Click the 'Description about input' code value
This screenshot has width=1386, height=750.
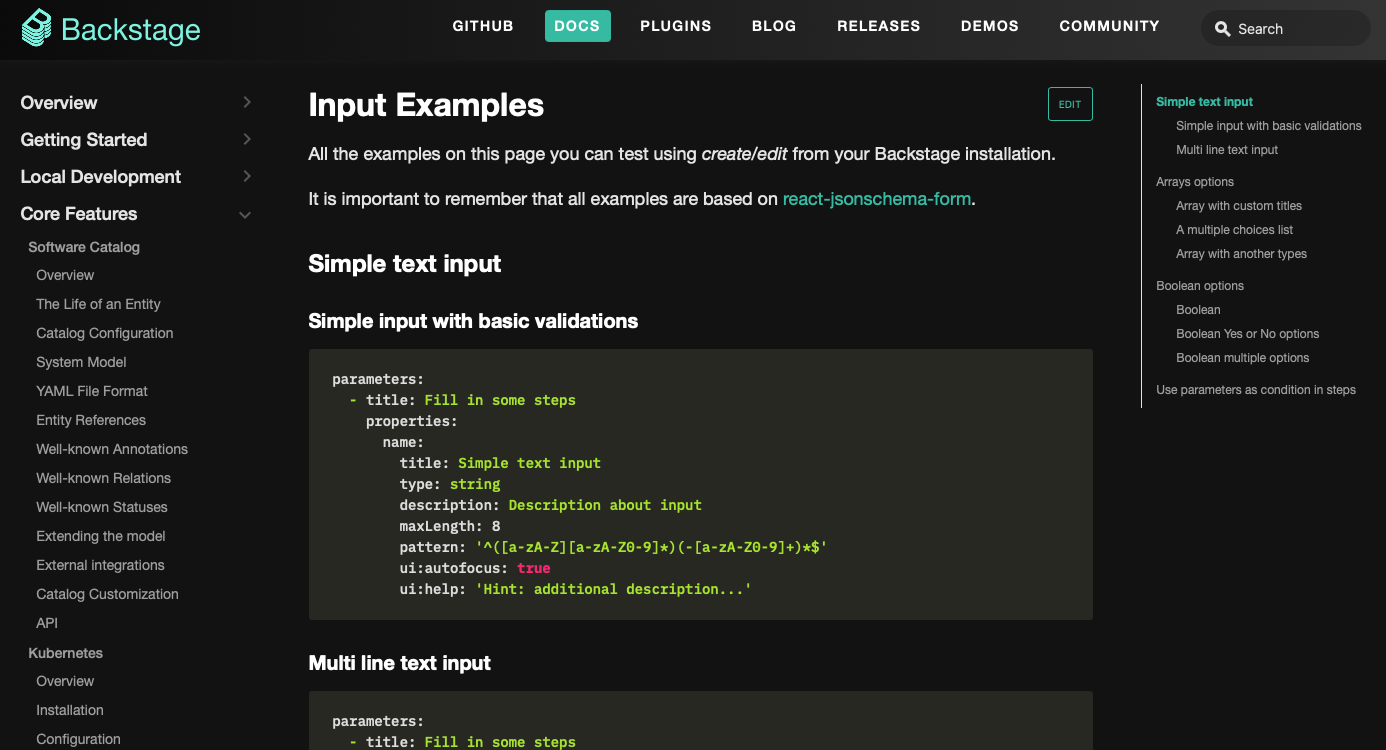tap(605, 505)
